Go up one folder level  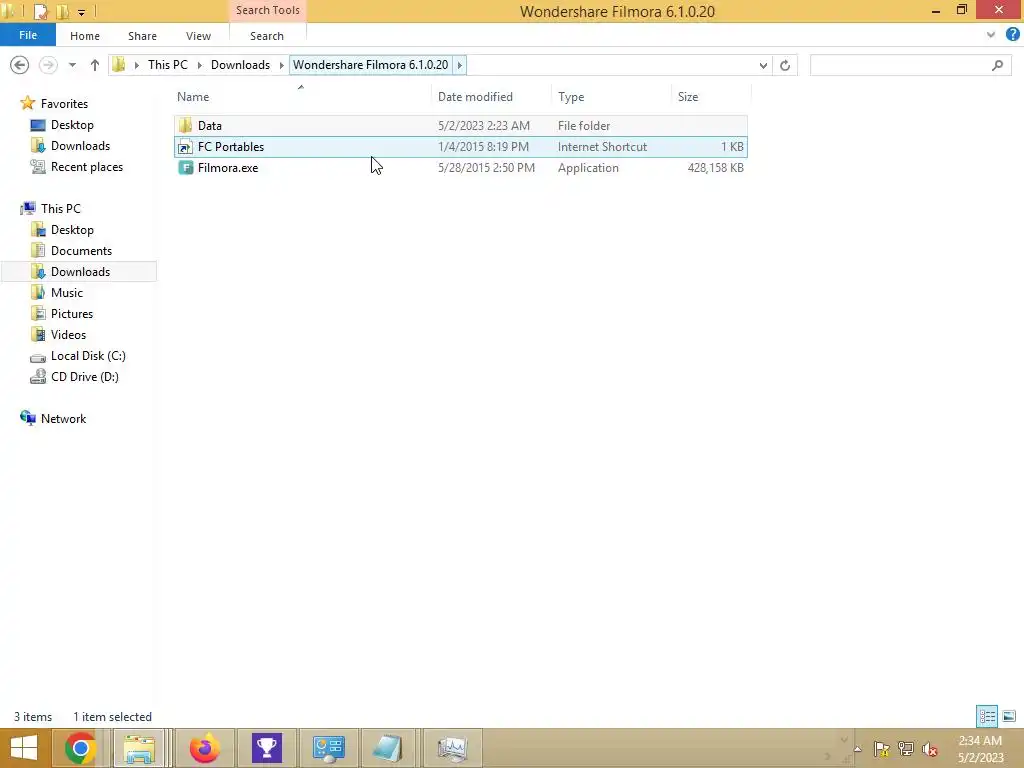click(x=95, y=65)
